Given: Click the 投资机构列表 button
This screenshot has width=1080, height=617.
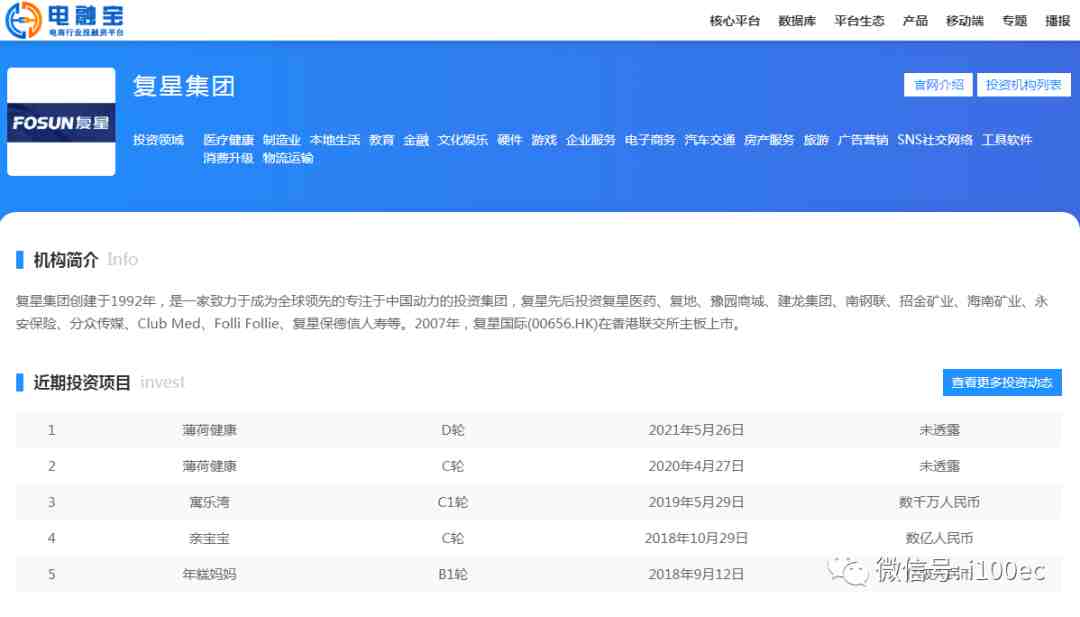Looking at the screenshot, I should tap(1024, 85).
